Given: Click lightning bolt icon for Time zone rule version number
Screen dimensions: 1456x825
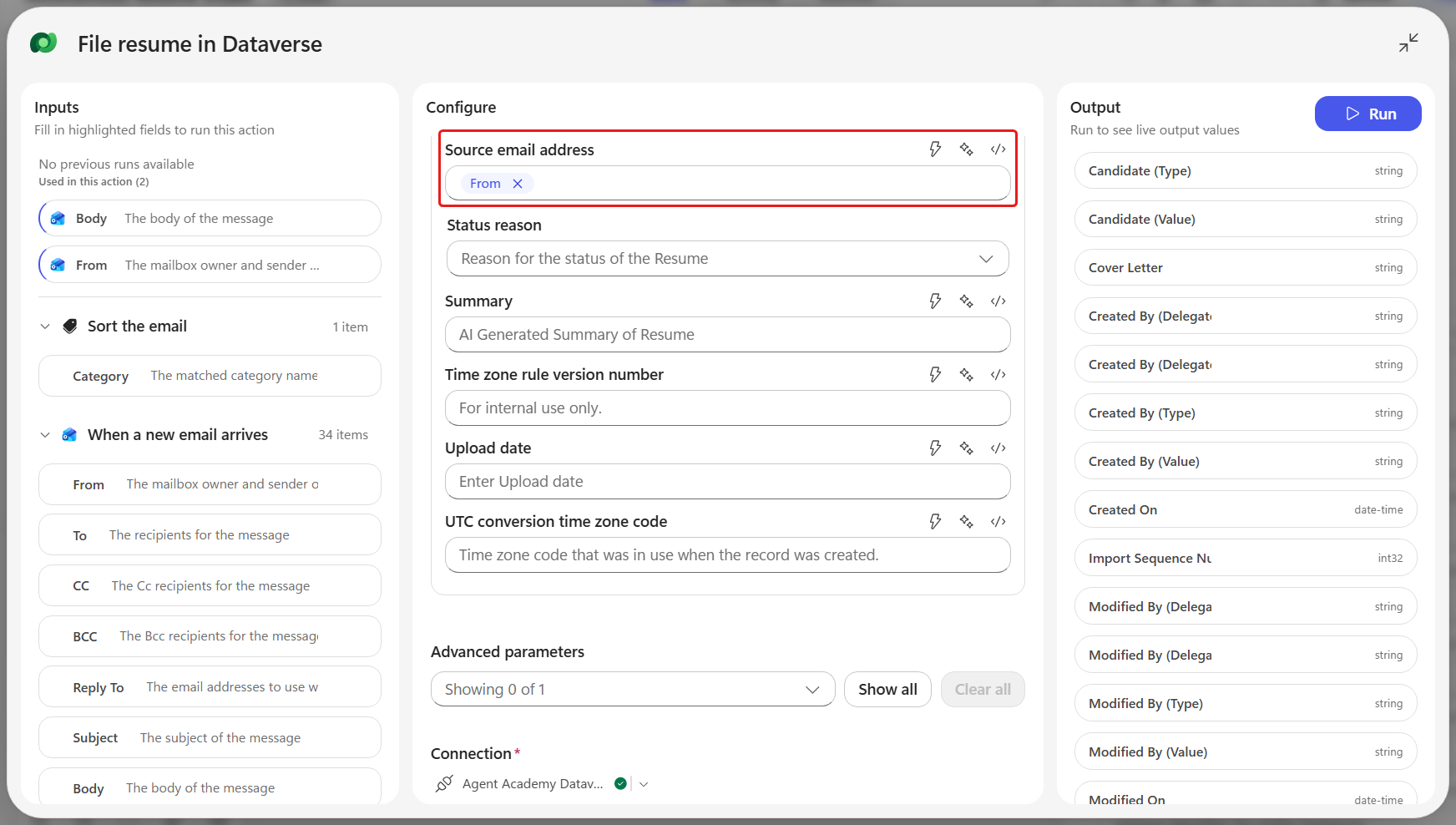Looking at the screenshot, I should [x=935, y=375].
